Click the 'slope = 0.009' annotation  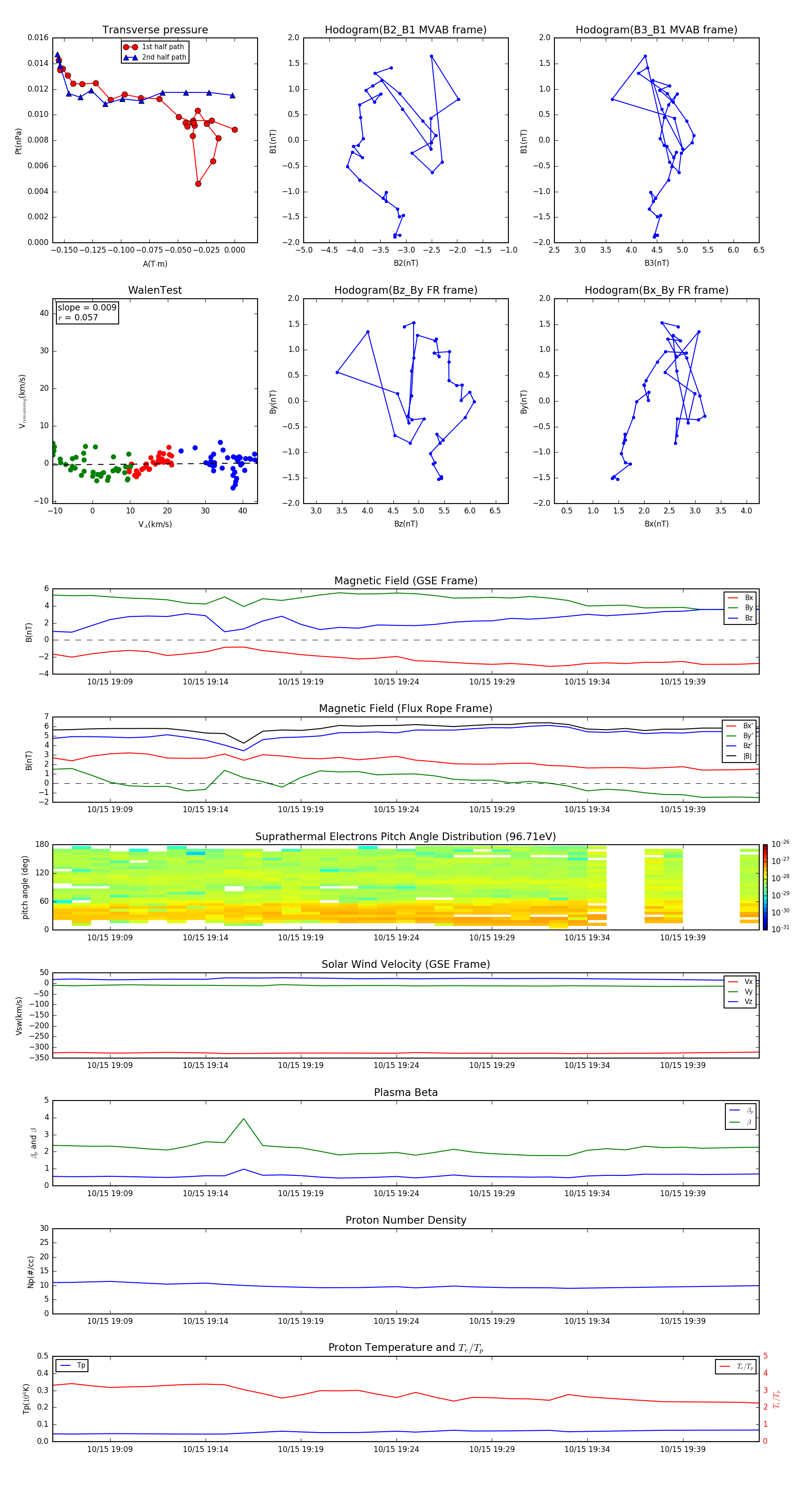coord(87,308)
